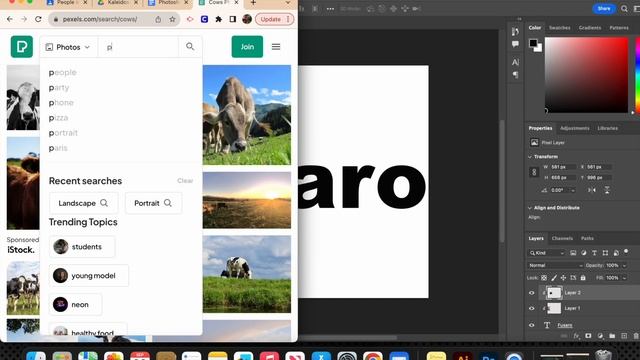Click Flip horizontal icon in Transform section
640x360 pixels.
pyautogui.click(x=592, y=190)
